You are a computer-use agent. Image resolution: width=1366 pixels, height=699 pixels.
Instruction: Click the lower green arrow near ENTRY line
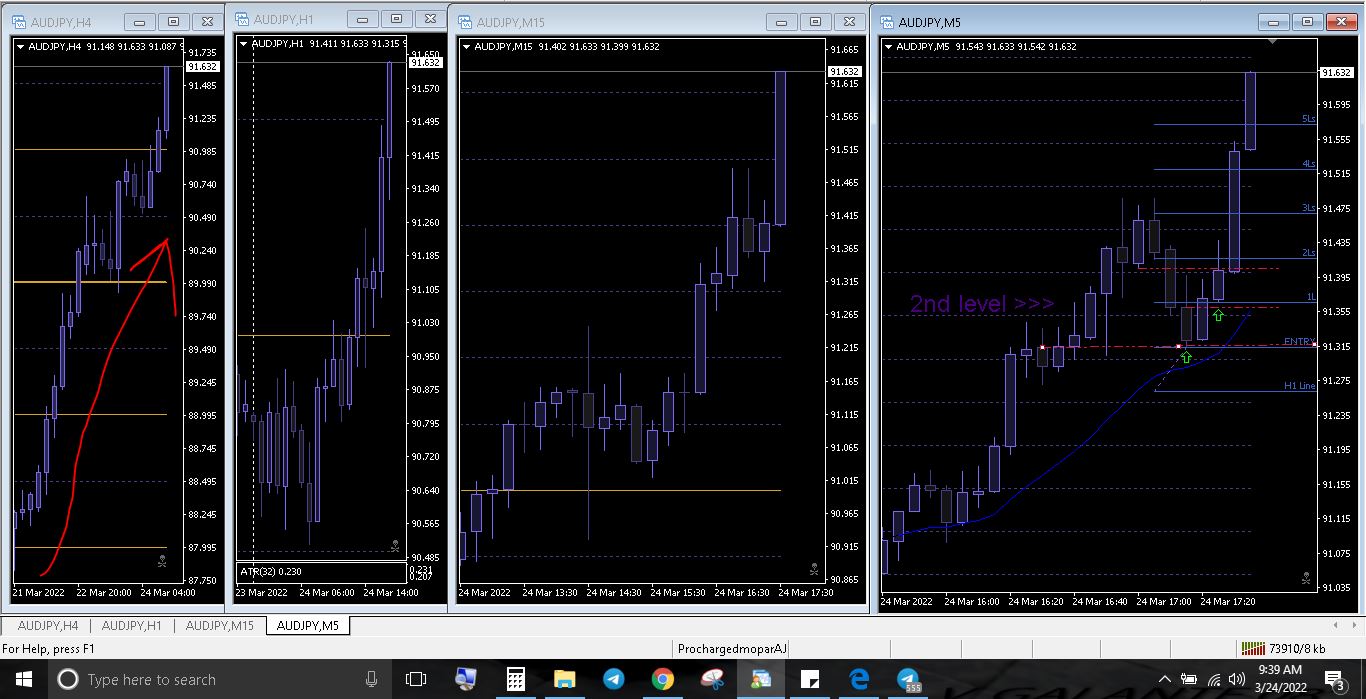pyautogui.click(x=1186, y=357)
